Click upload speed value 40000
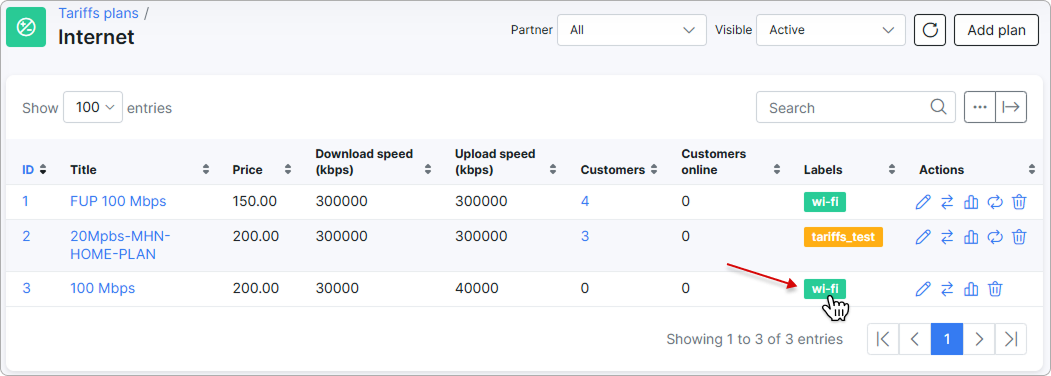This screenshot has width=1051, height=376. point(477,289)
